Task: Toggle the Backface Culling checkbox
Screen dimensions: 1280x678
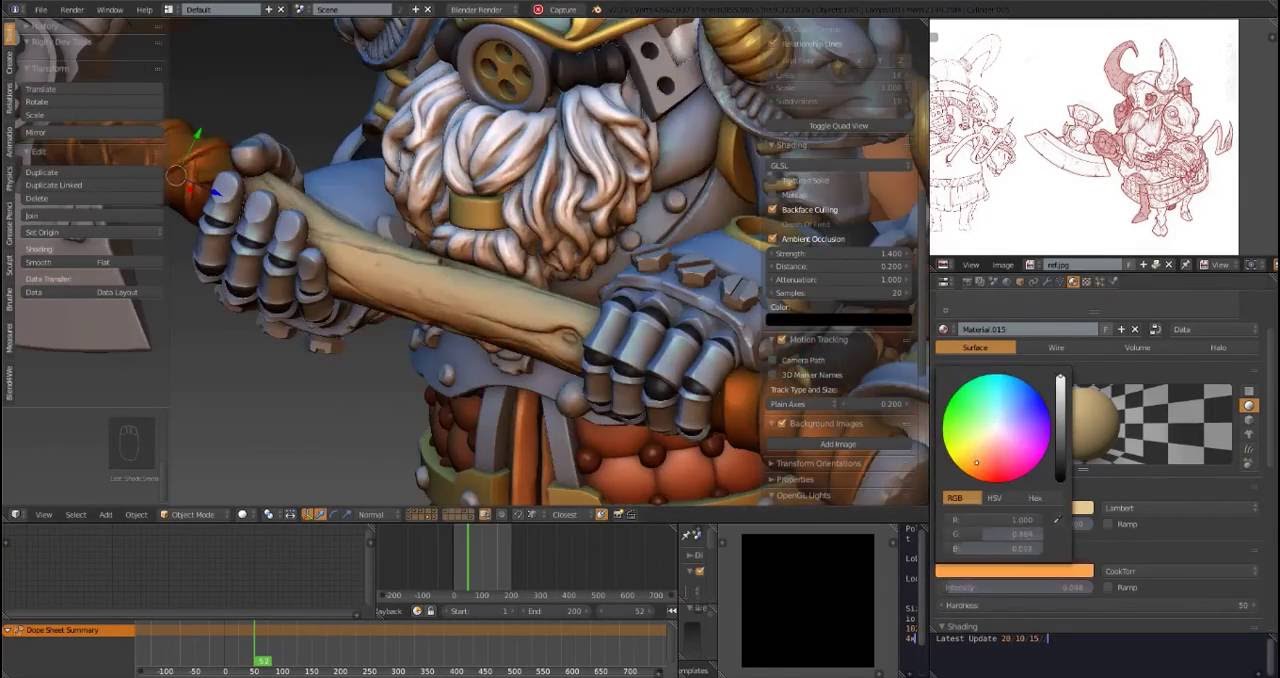Action: click(773, 210)
